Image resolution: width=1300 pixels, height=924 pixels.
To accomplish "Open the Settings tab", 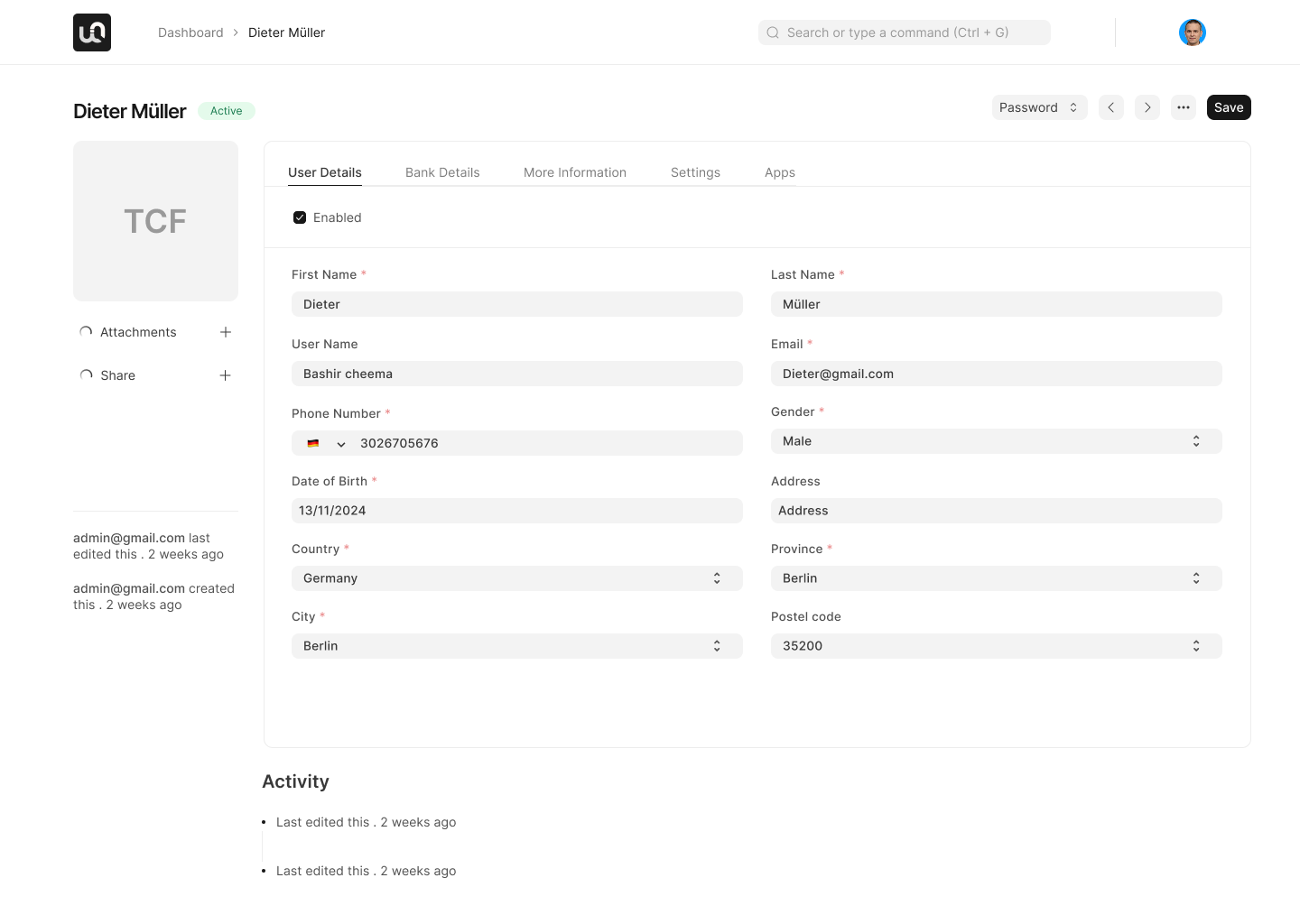I will 695,172.
